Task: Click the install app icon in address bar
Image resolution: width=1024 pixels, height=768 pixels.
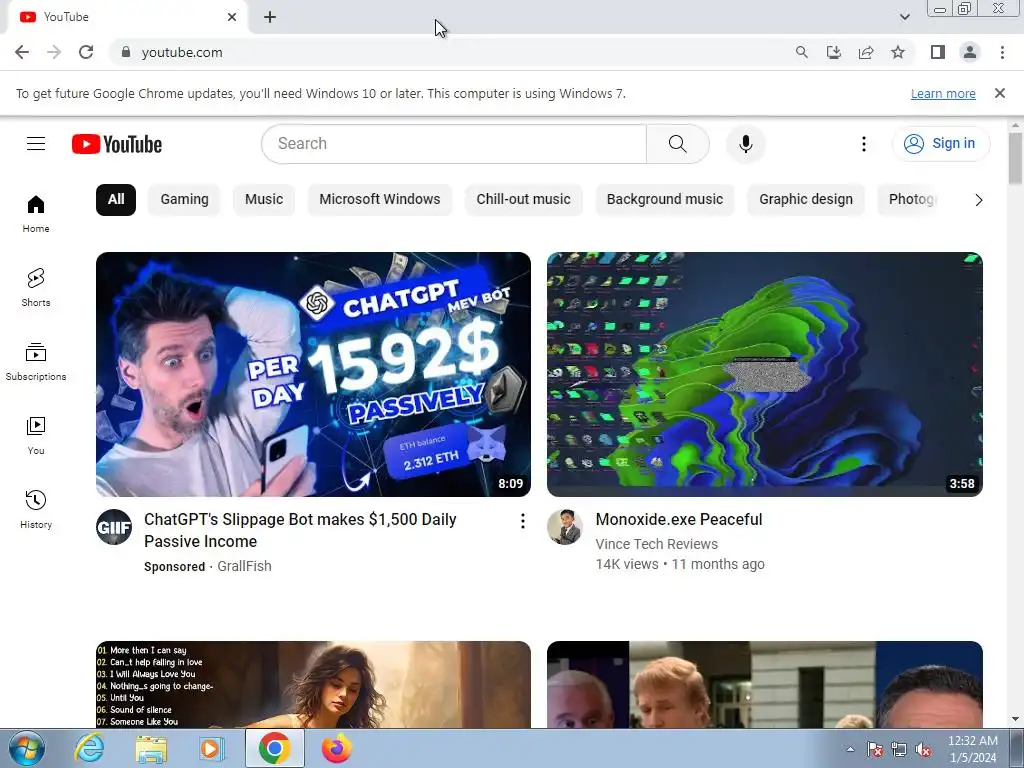Action: tap(833, 52)
